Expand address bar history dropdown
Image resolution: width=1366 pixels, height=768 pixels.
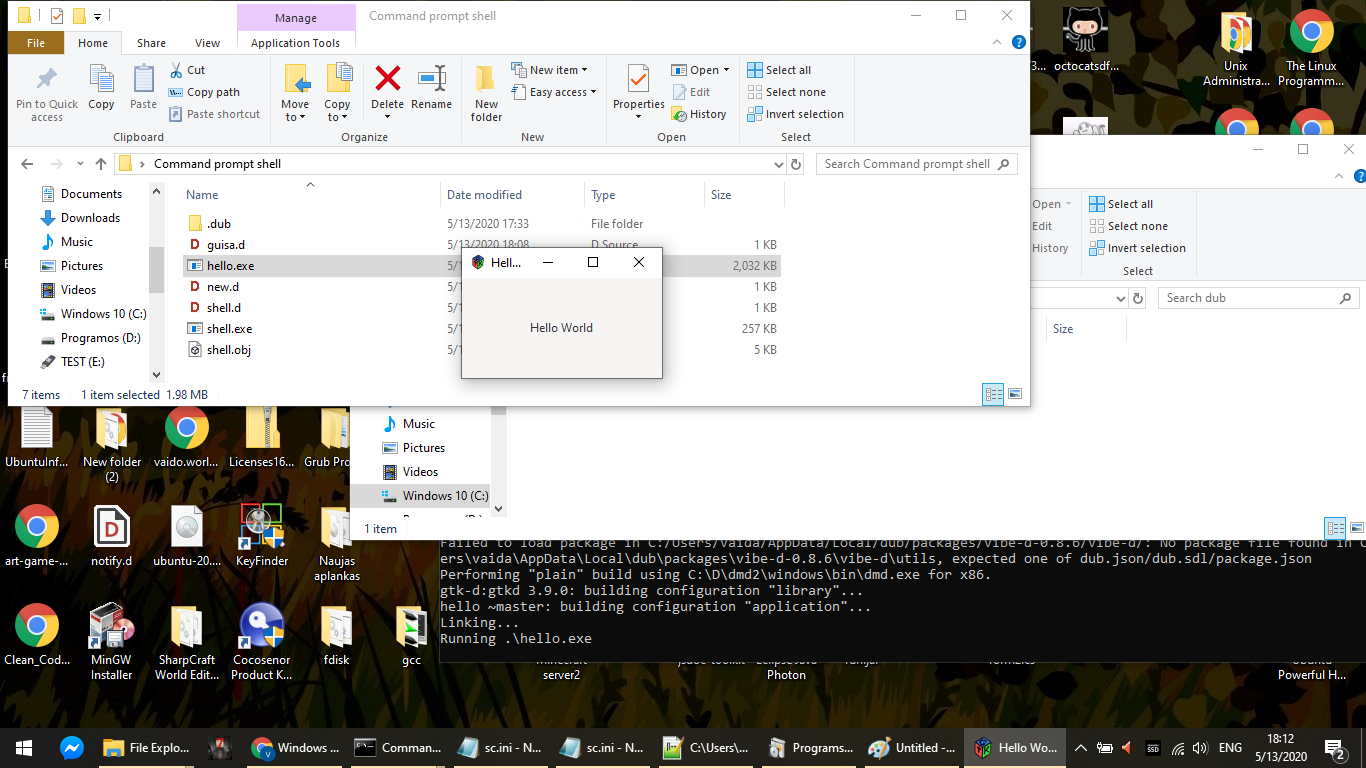coord(779,164)
